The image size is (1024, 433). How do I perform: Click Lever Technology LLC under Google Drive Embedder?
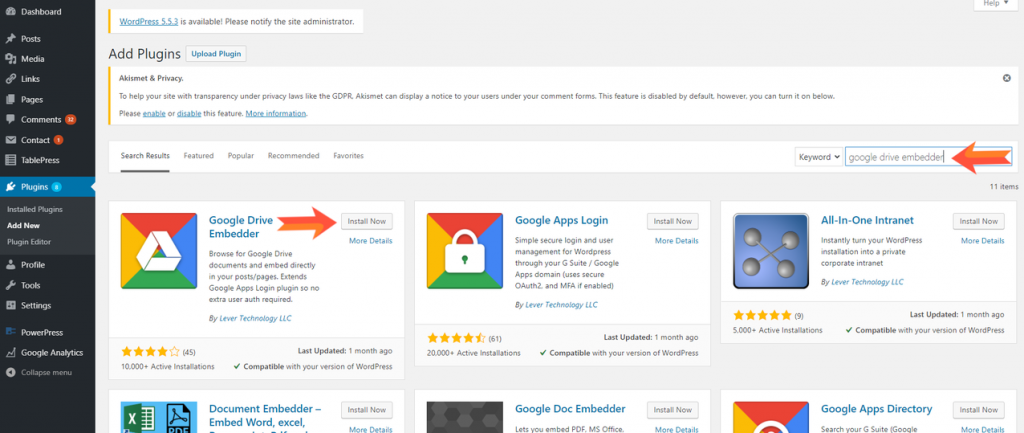[x=254, y=319]
